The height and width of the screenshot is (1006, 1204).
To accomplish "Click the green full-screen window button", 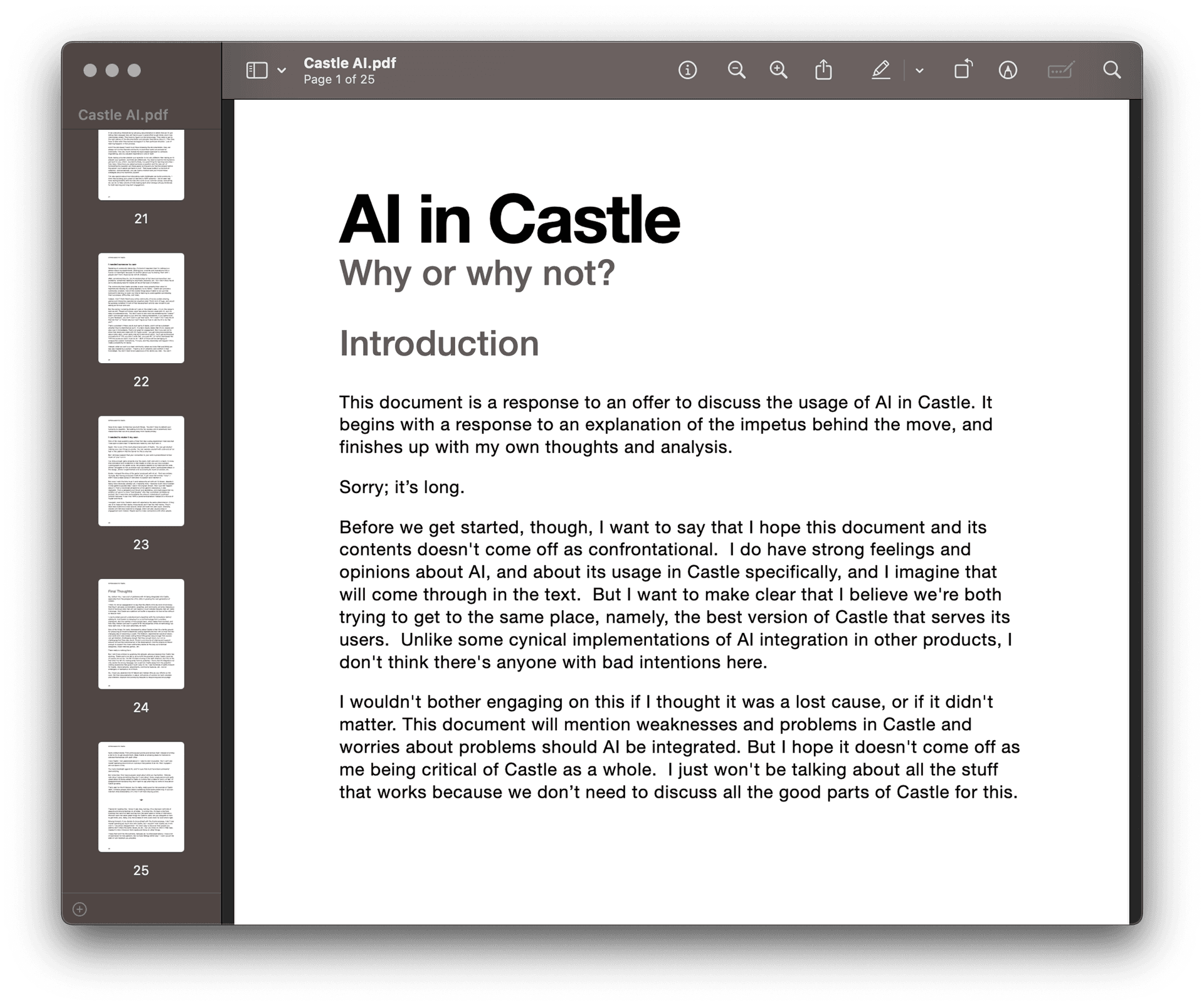I will 134,71.
